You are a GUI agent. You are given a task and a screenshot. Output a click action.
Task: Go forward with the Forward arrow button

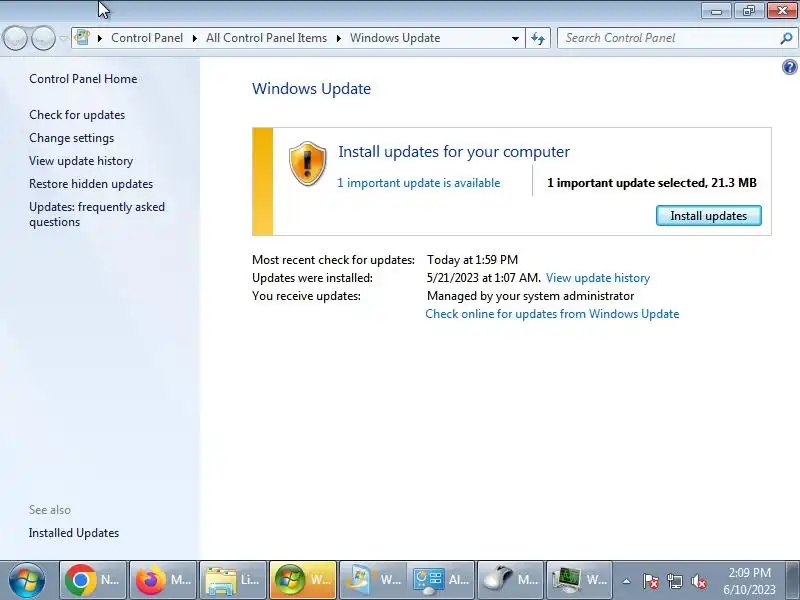pyautogui.click(x=43, y=38)
